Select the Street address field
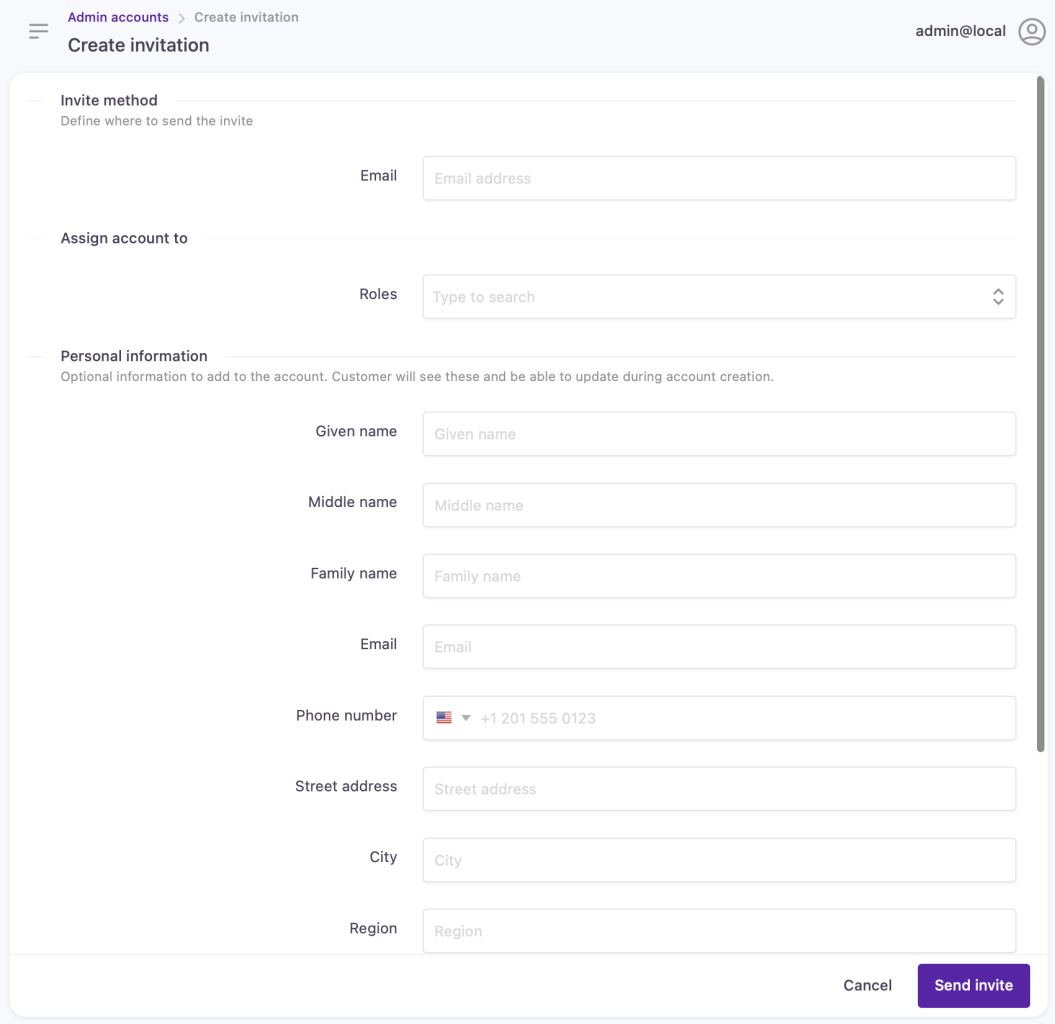This screenshot has width=1055, height=1024. [719, 789]
